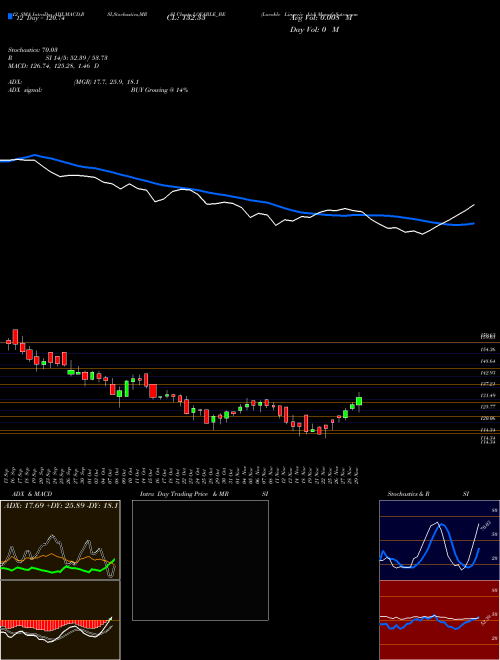Click the 142.93 price axis label
500x660 pixels.
pyautogui.click(x=489, y=373)
